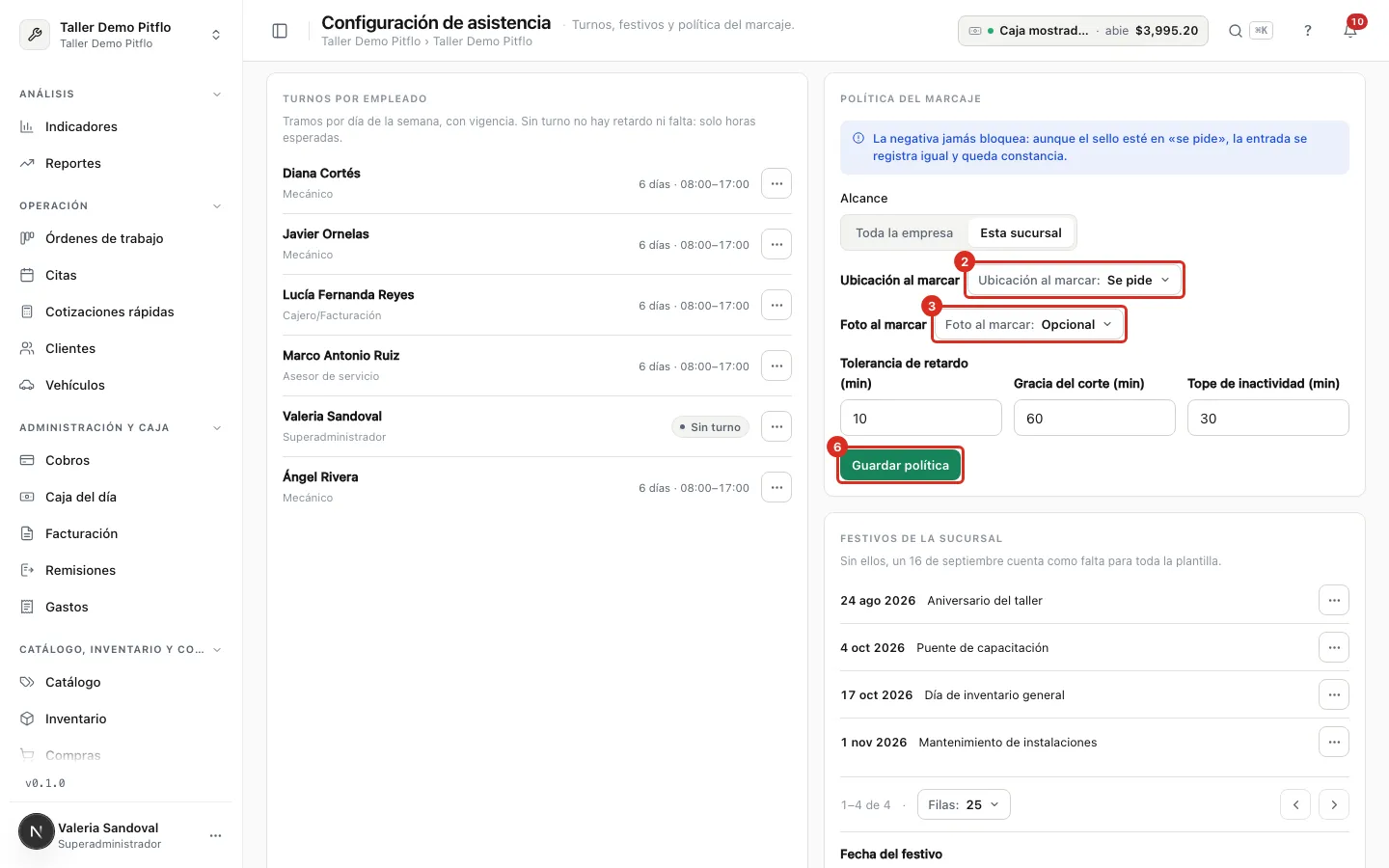Image resolution: width=1389 pixels, height=868 pixels.
Task: Collapse the Catálogo, Inventario sidebar section
Action: coord(122,649)
